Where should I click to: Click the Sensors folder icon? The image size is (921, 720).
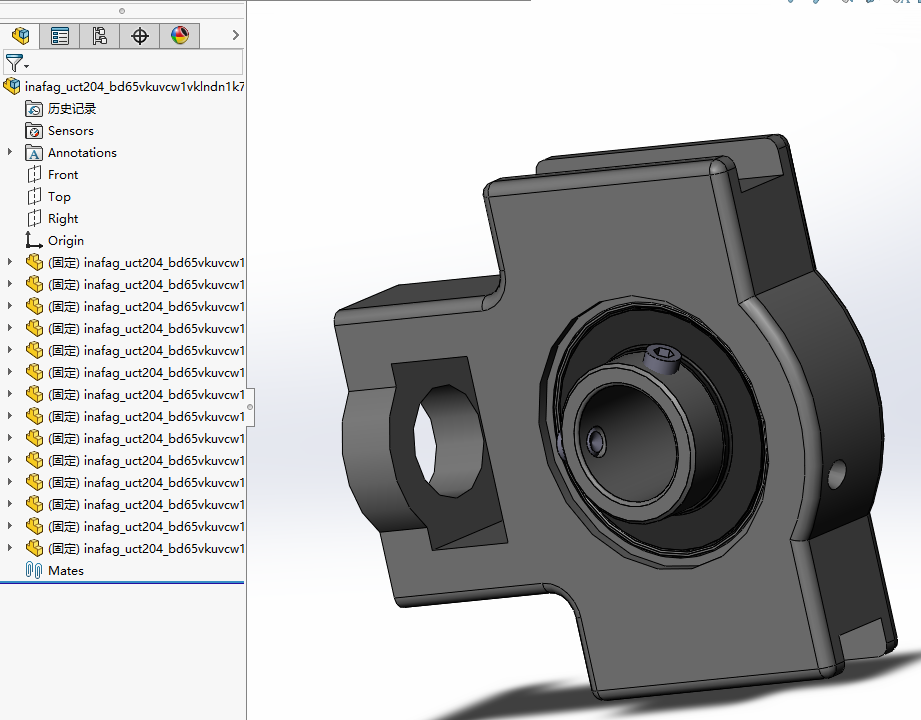pos(33,130)
